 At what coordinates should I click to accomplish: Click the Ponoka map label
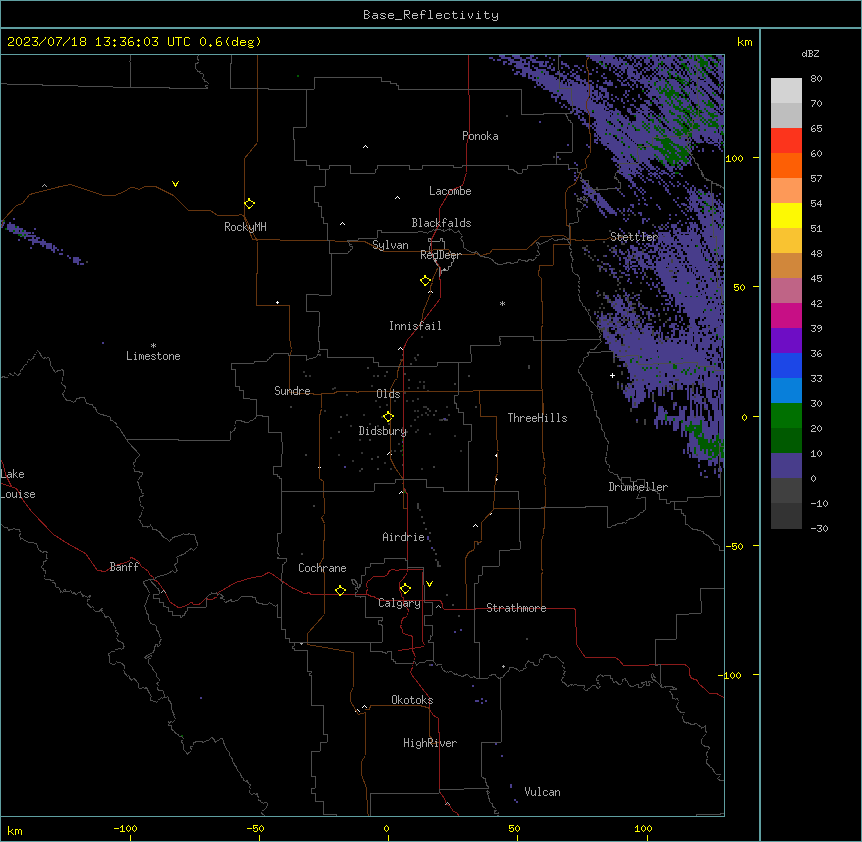pyautogui.click(x=480, y=136)
